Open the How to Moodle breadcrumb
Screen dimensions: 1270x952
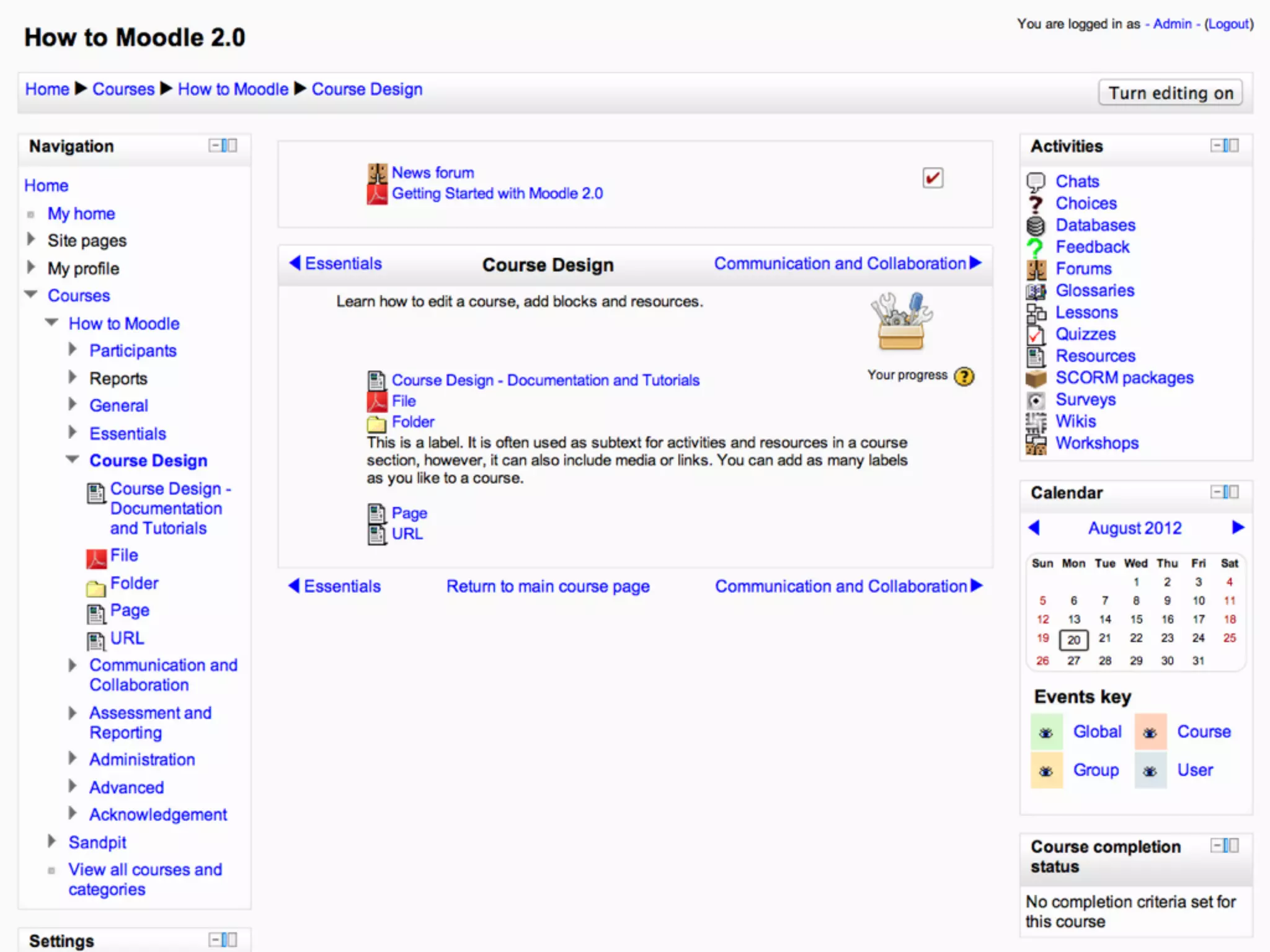coord(233,89)
